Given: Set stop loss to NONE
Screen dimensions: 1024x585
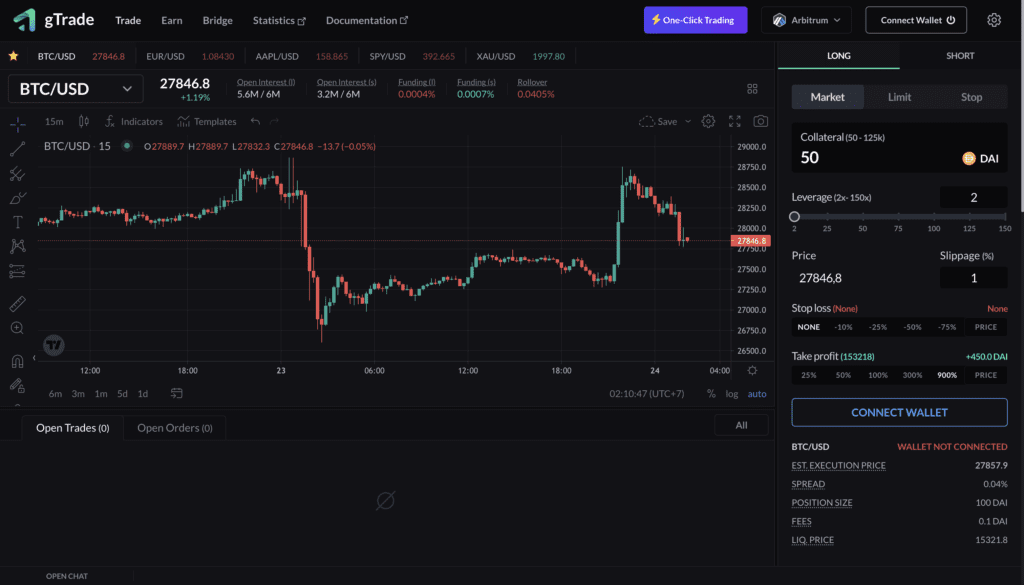Looking at the screenshot, I should tap(808, 327).
